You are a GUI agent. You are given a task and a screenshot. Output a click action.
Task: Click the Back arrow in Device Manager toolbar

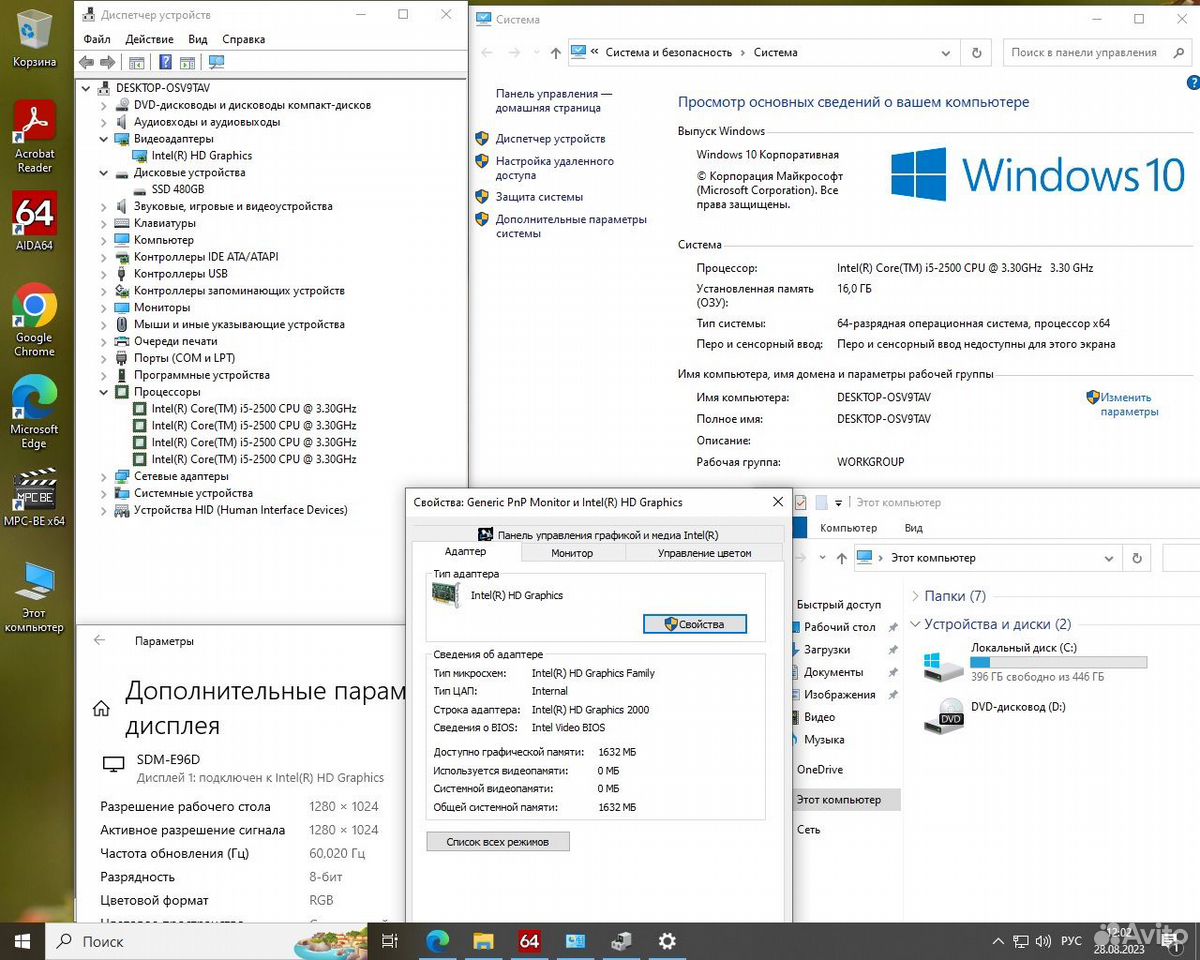click(86, 62)
